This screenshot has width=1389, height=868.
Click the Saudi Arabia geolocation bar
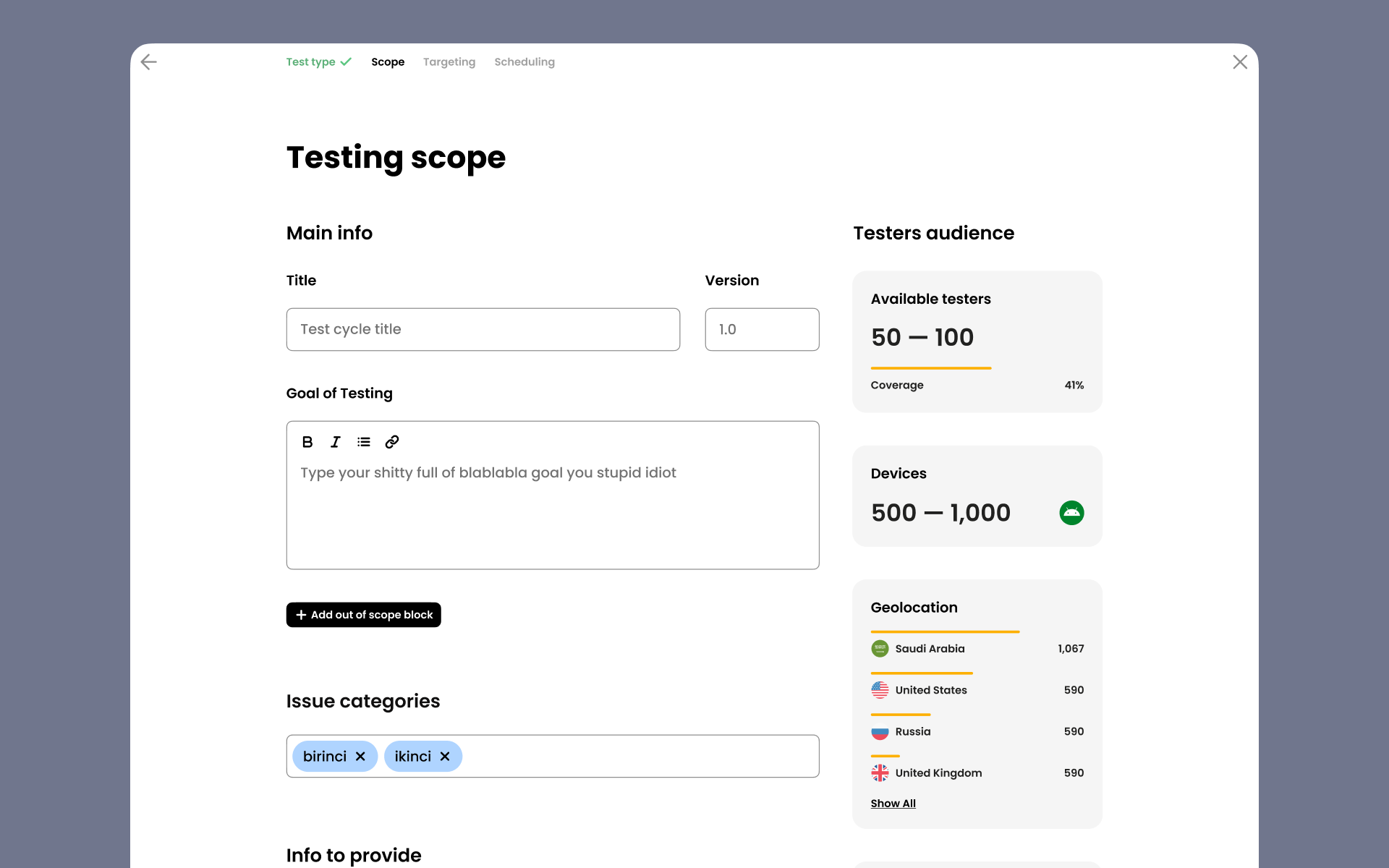tap(946, 631)
